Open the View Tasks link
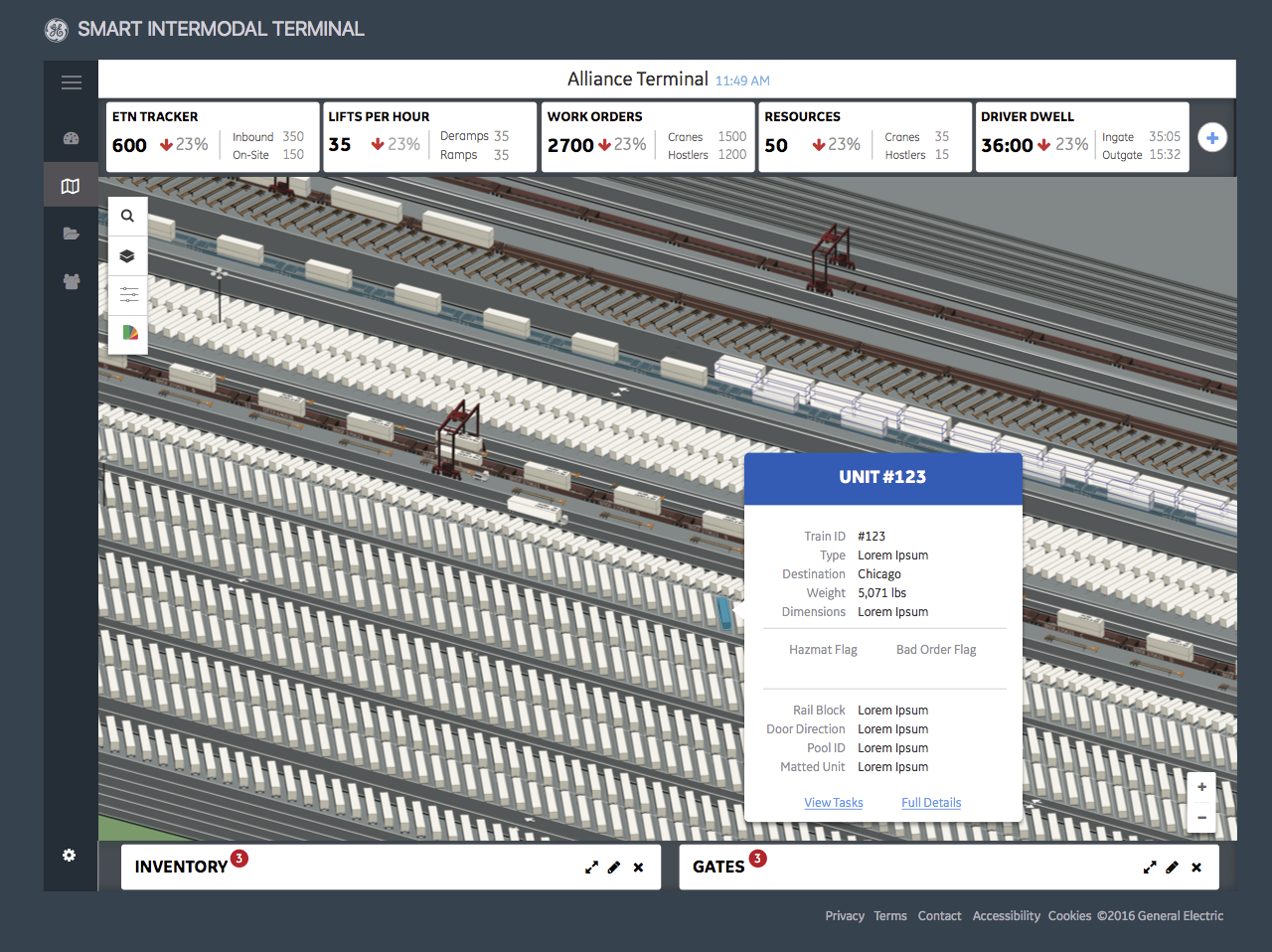 tap(834, 803)
